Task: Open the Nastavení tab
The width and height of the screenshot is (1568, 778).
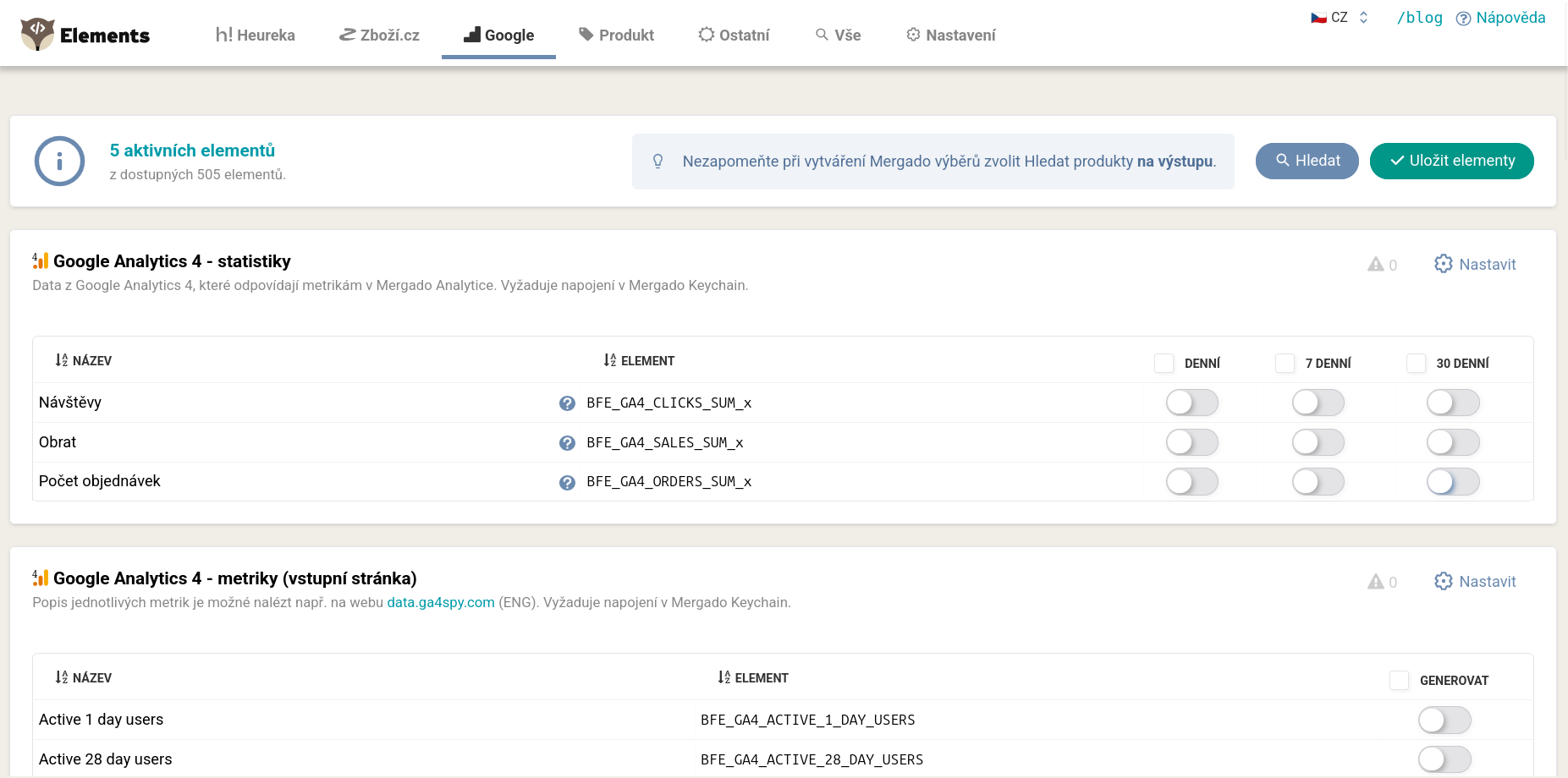Action: 950,35
